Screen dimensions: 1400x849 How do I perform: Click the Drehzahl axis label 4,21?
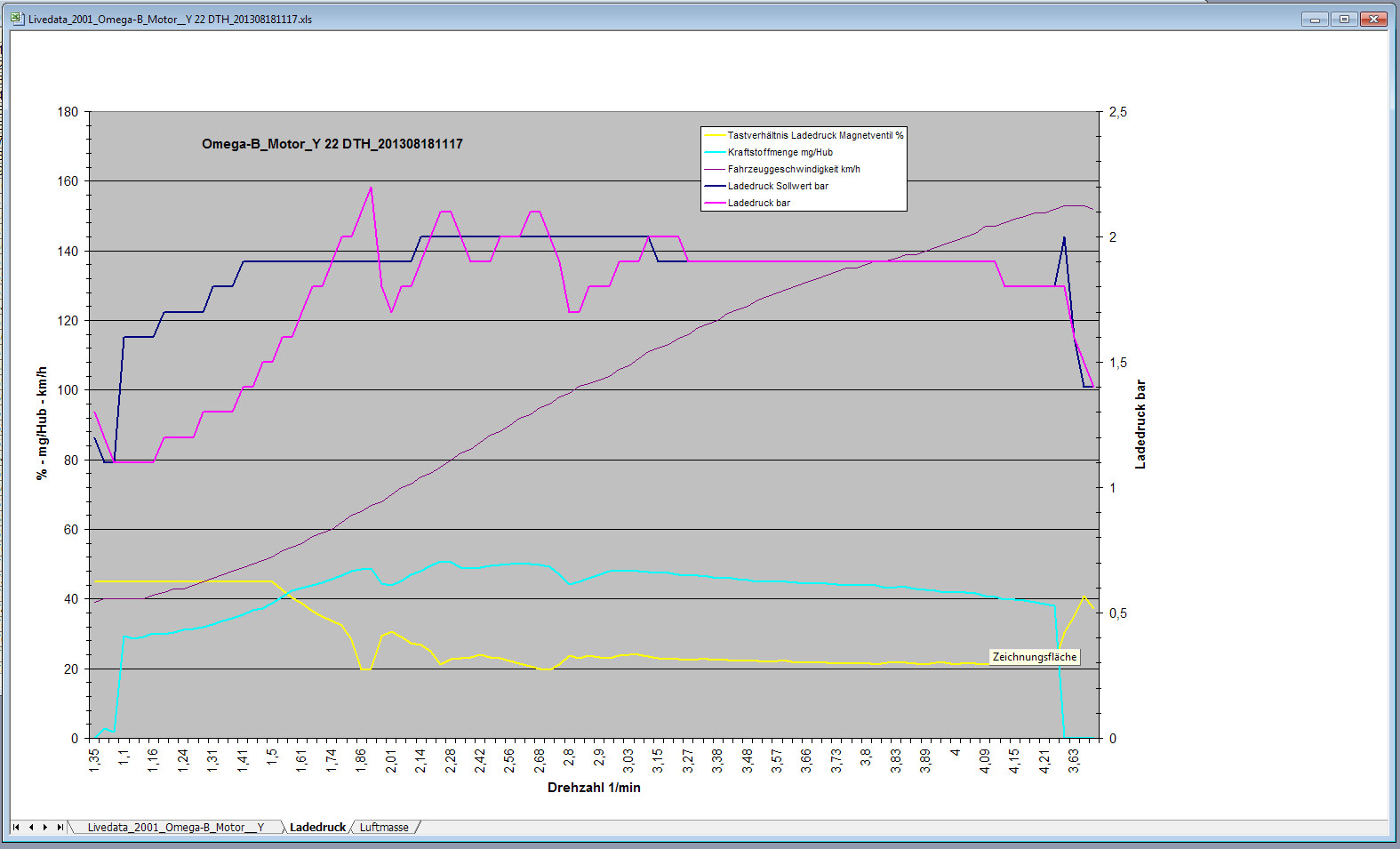point(1044,760)
